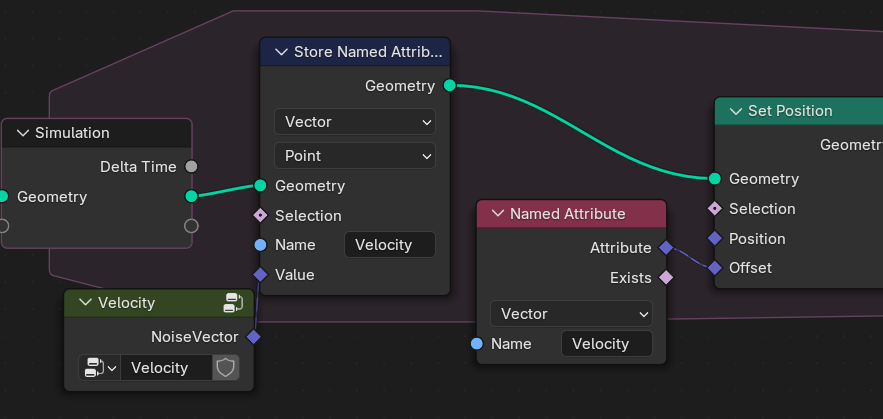Click the Name string socket on Store Named Attribute
Viewport: 883px width, 419px height.
click(x=260, y=245)
